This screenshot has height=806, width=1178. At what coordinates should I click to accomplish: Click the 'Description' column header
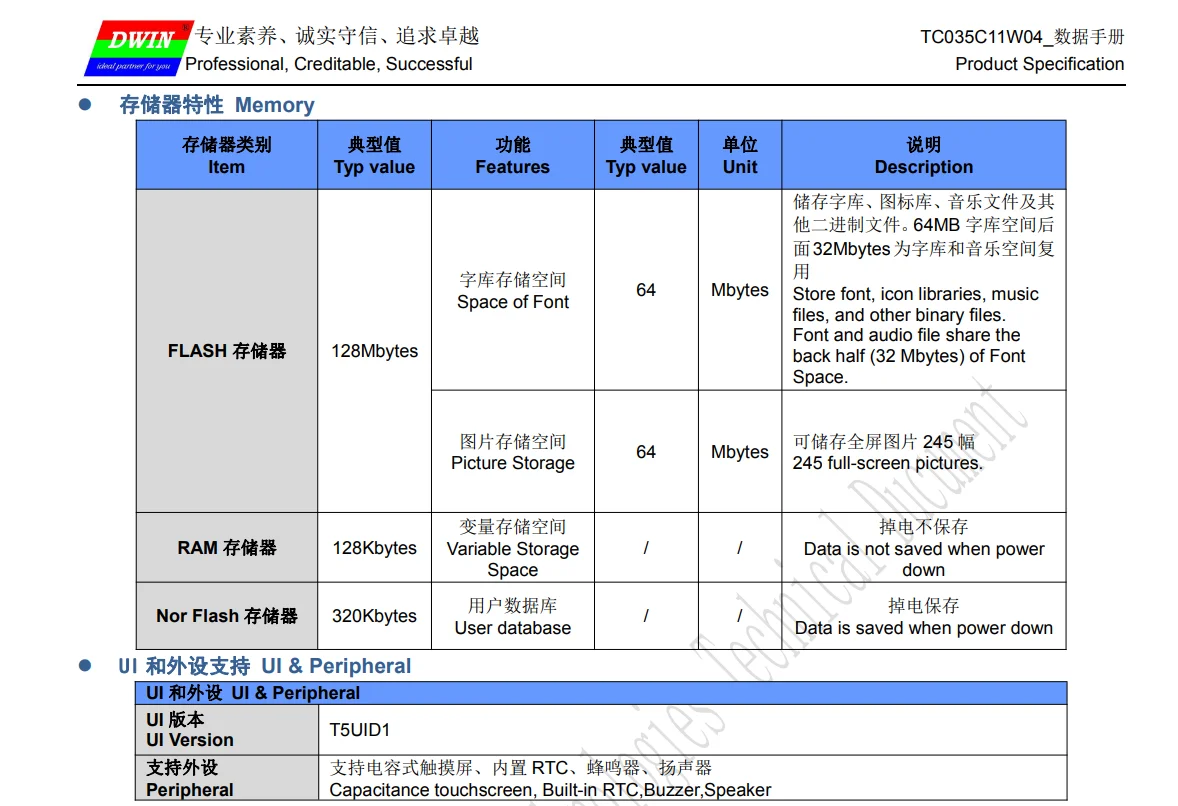(x=923, y=155)
